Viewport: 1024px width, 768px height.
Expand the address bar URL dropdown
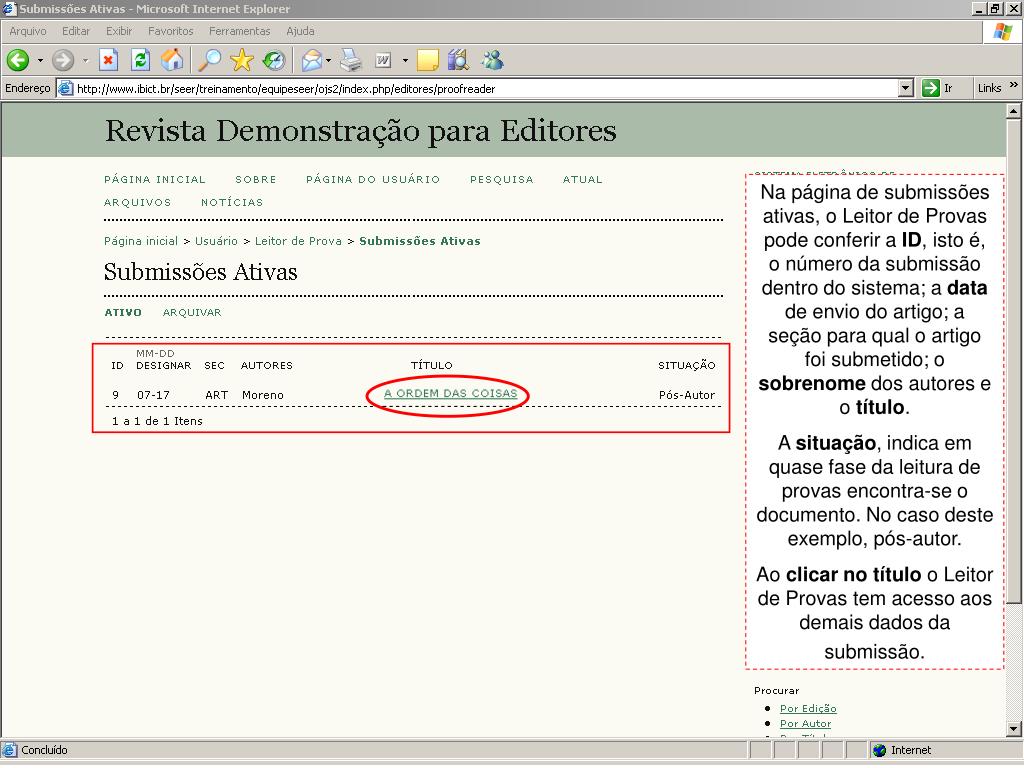click(905, 88)
